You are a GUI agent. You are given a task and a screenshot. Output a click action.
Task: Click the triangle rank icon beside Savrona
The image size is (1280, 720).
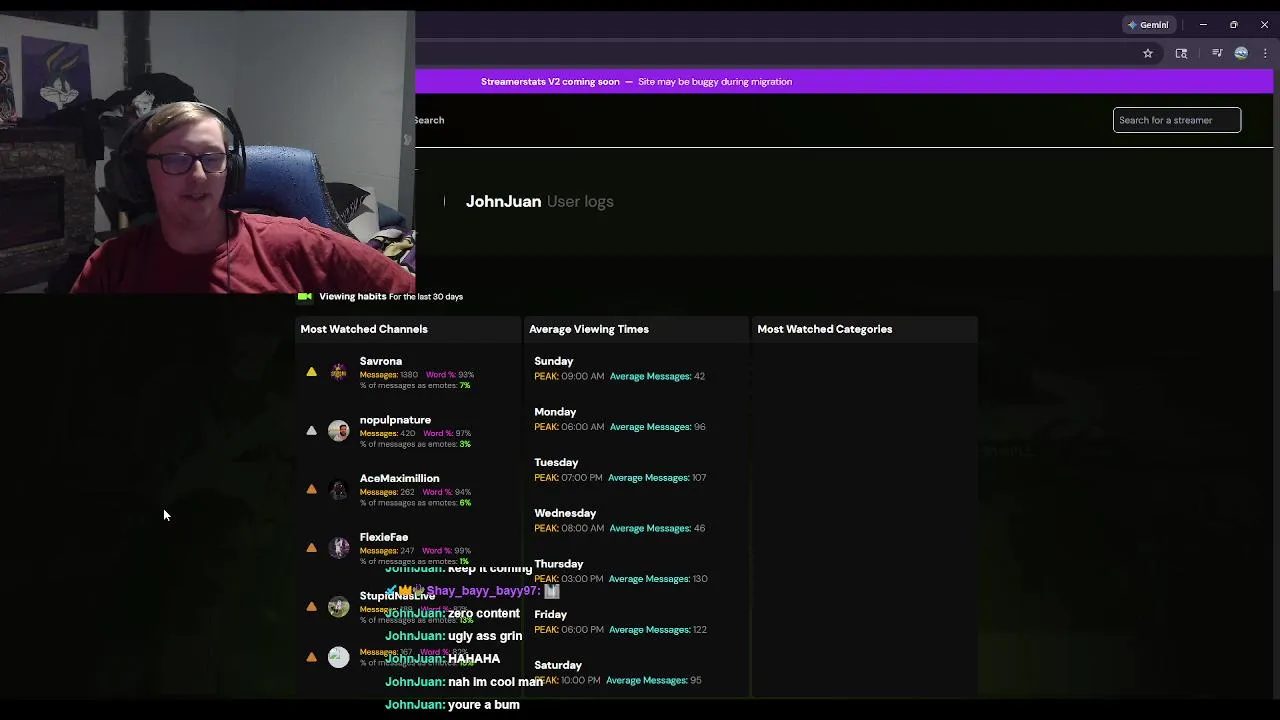pos(311,372)
